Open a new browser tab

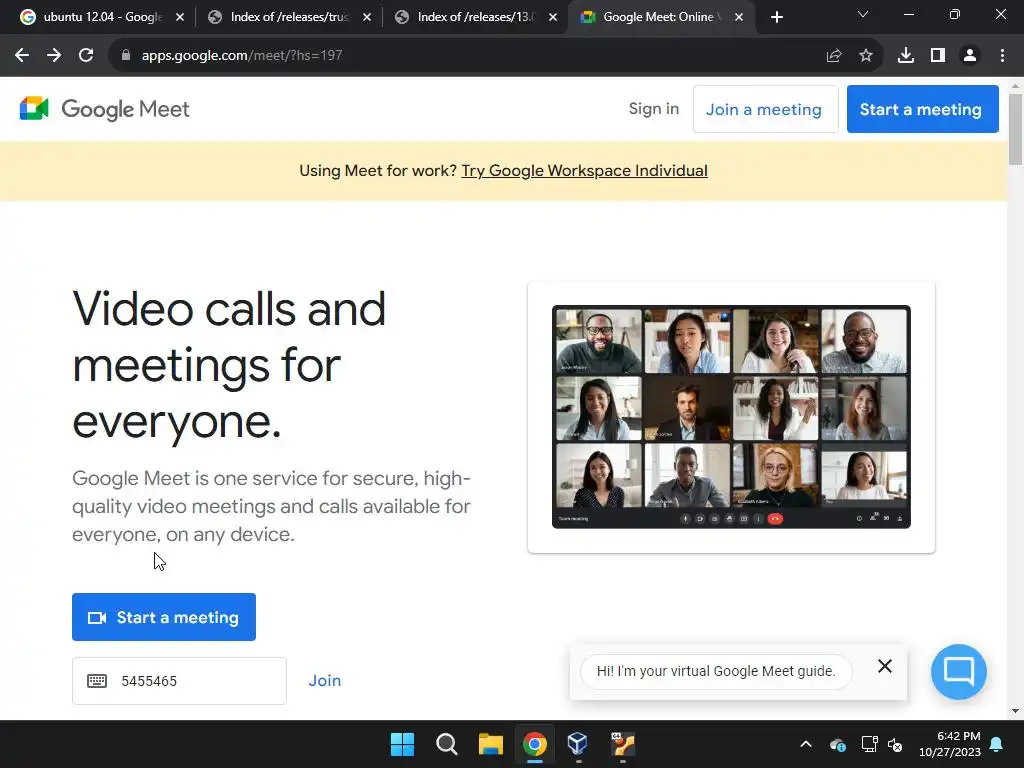(x=776, y=17)
